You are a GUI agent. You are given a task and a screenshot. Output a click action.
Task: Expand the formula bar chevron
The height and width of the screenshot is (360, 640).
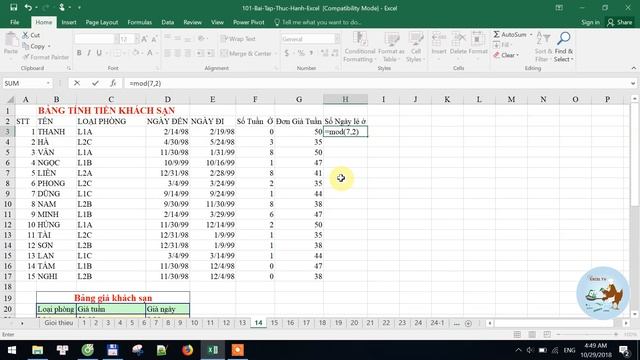[633, 83]
